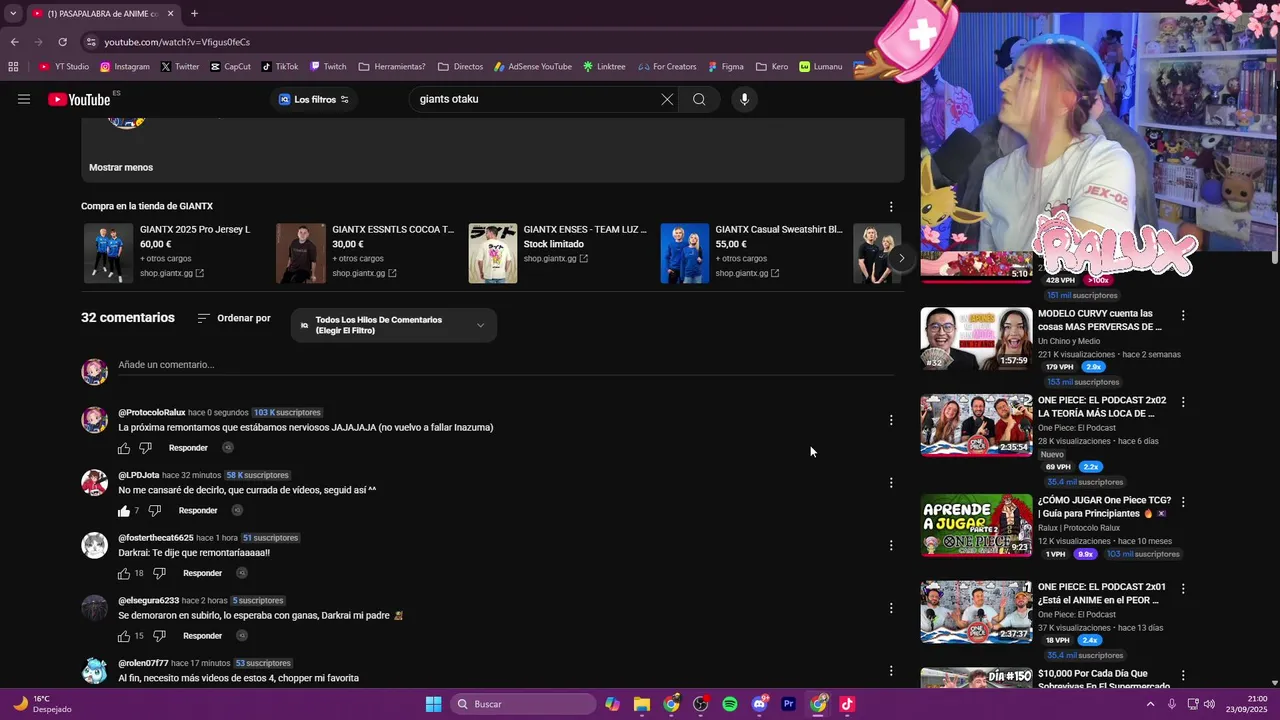Open the CapCut bookmark
The image size is (1280, 720).
231,67
